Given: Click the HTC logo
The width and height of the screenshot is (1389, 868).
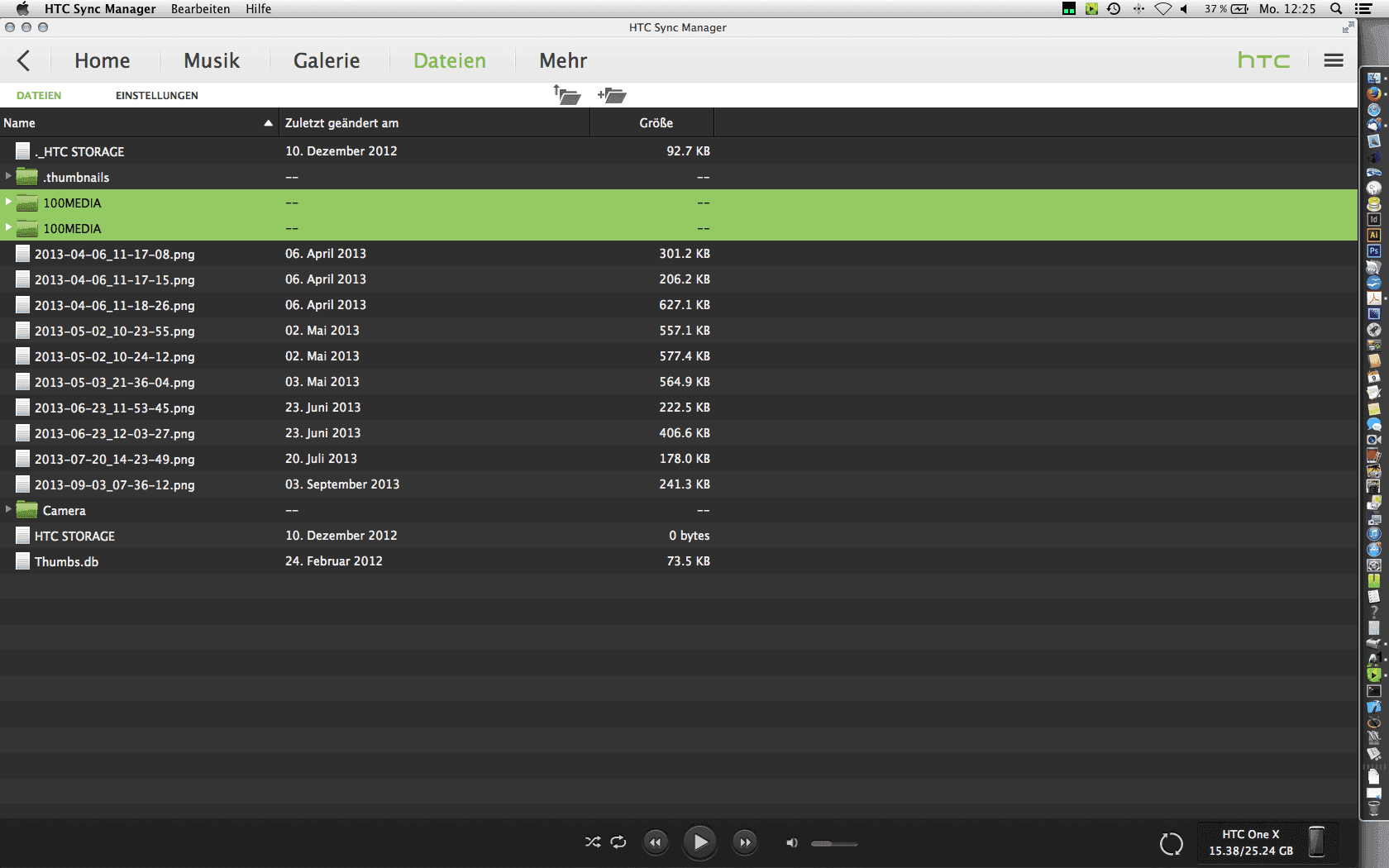Looking at the screenshot, I should (x=1263, y=60).
